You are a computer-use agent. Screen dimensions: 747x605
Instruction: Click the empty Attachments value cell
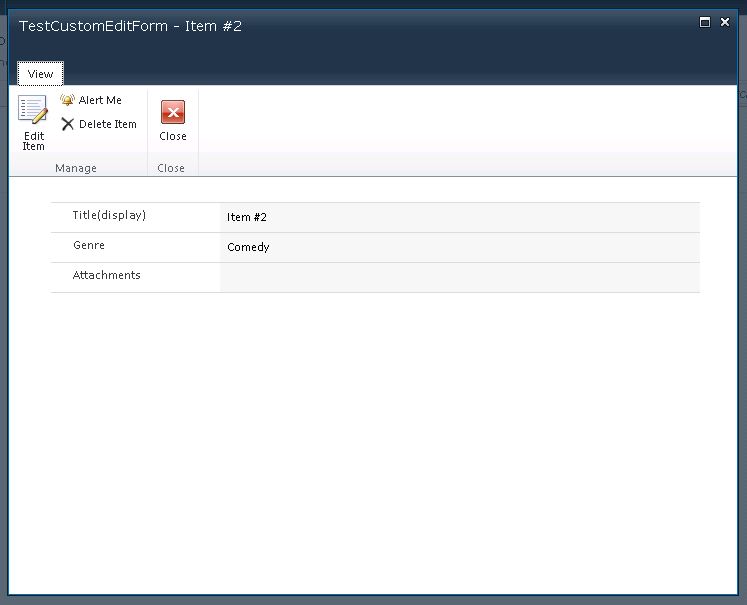tap(459, 277)
